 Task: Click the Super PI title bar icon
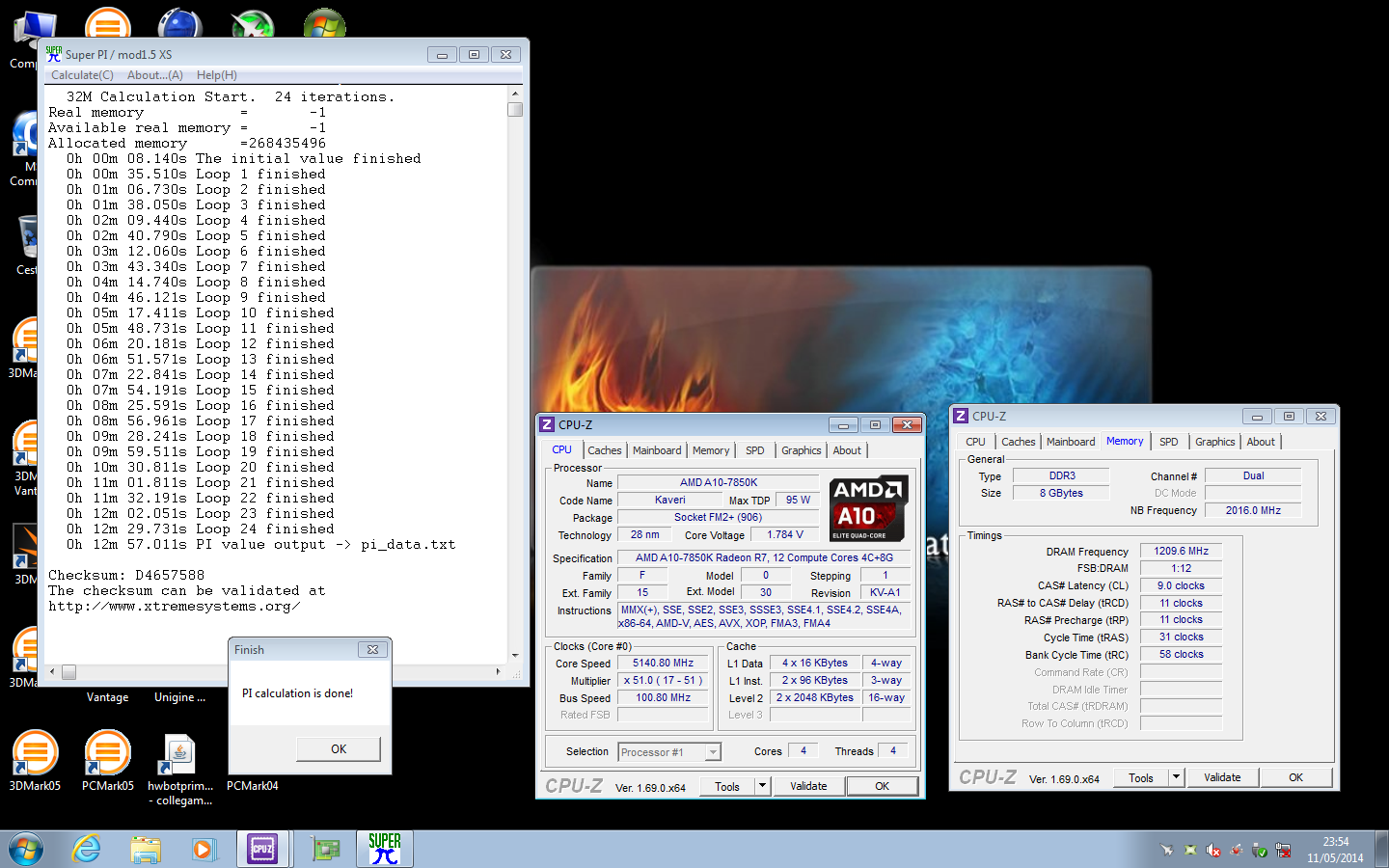(x=54, y=54)
